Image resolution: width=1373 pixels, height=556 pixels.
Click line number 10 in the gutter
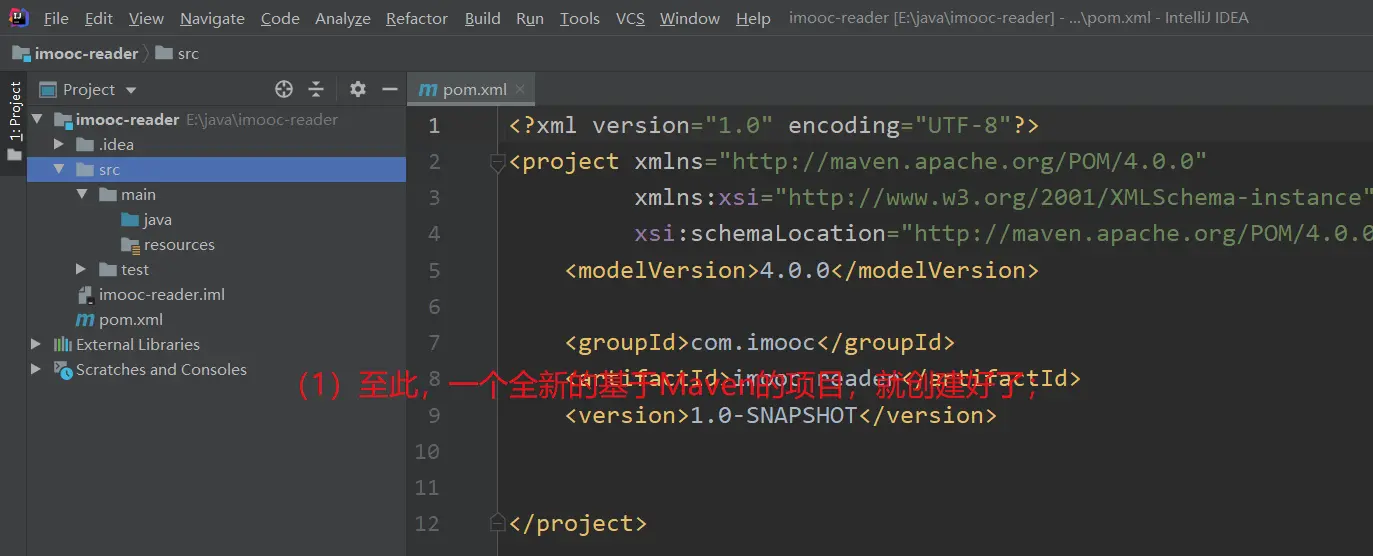point(427,451)
